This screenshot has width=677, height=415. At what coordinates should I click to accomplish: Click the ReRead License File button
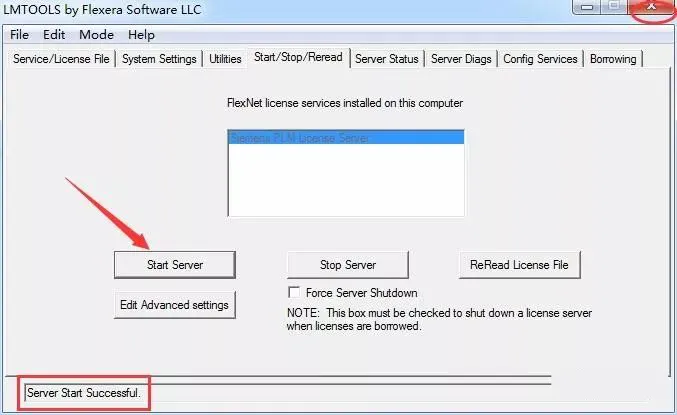[519, 265]
